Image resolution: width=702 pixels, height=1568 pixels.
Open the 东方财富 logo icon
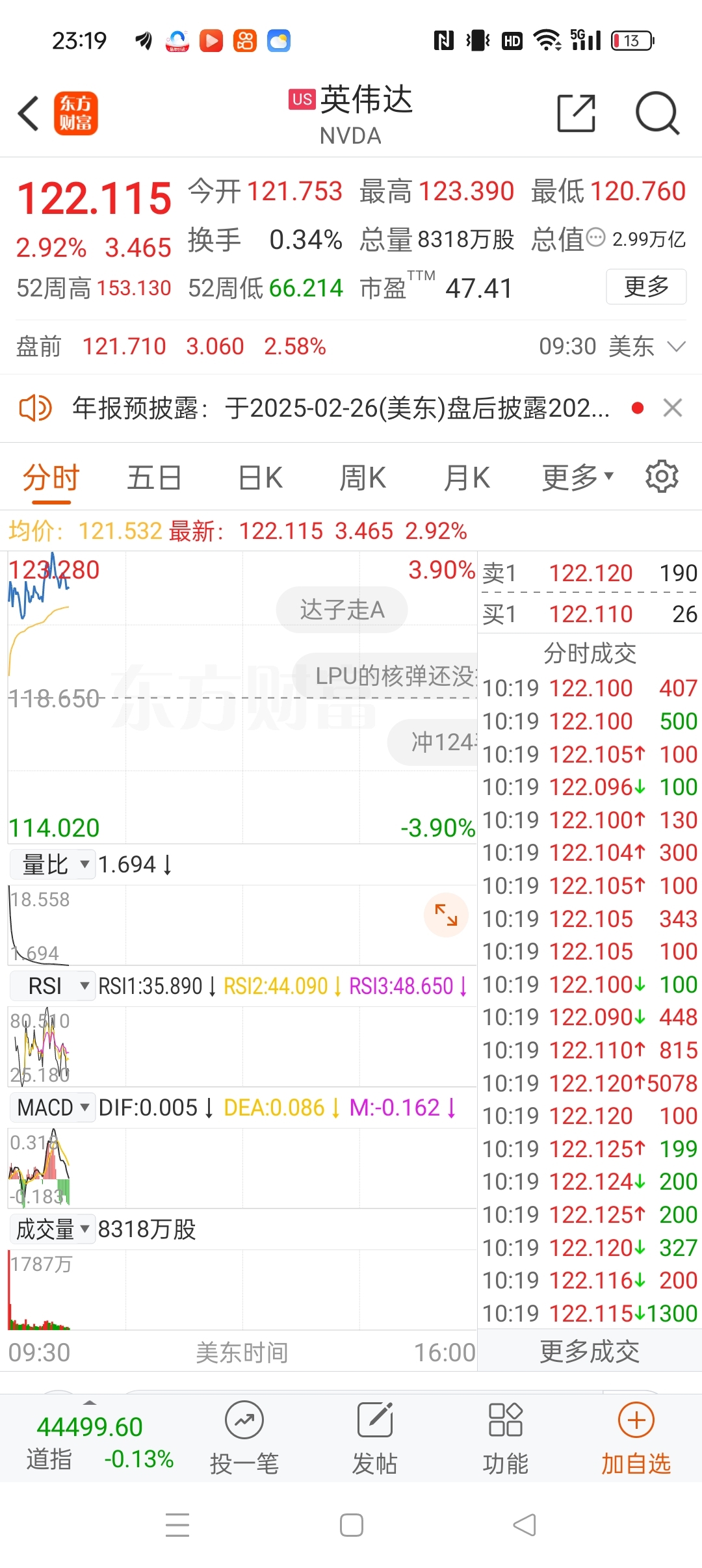click(75, 113)
